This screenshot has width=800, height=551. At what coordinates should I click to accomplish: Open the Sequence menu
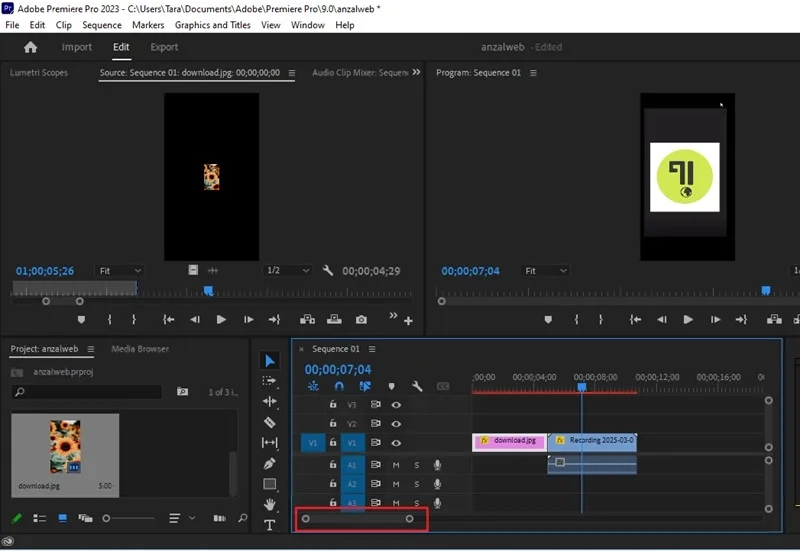pyautogui.click(x=102, y=25)
